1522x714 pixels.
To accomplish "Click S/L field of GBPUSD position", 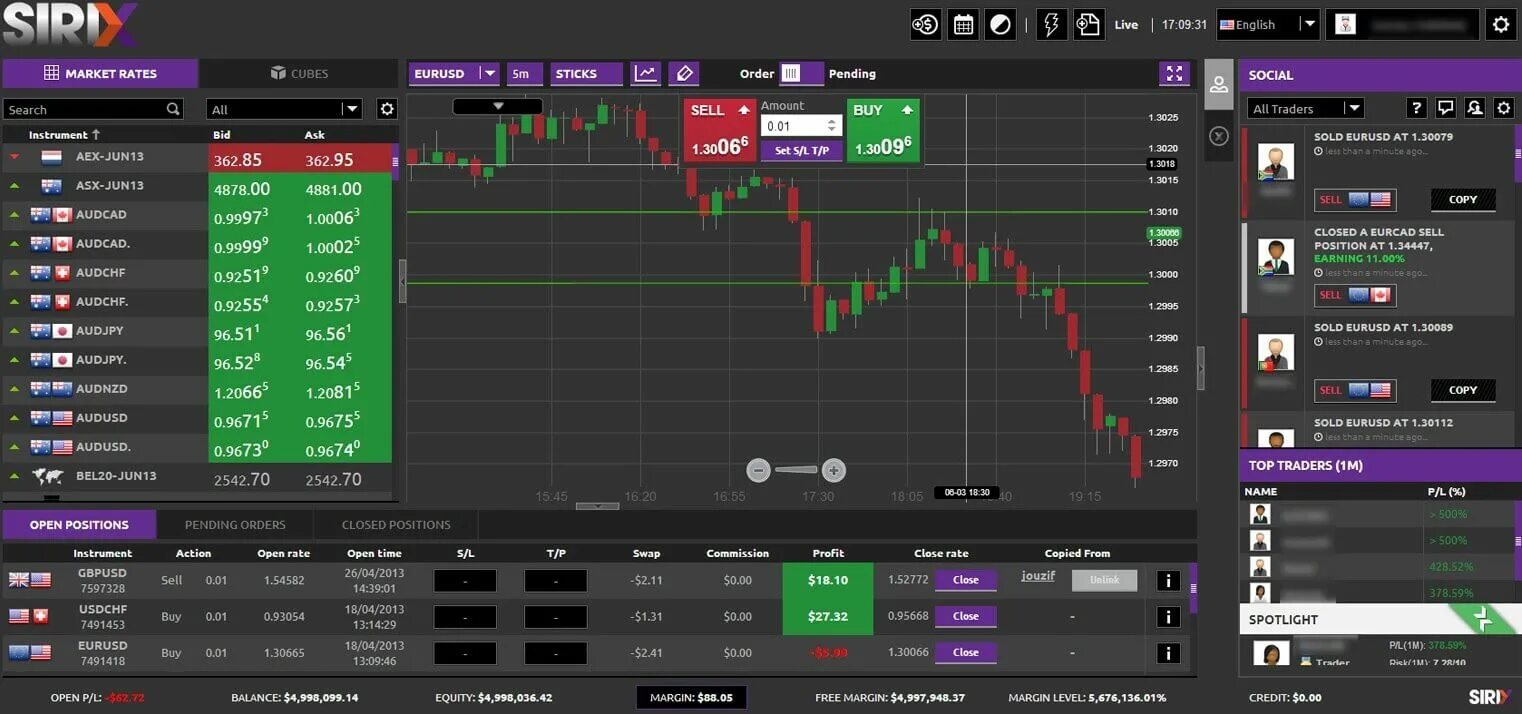I will click(x=465, y=580).
